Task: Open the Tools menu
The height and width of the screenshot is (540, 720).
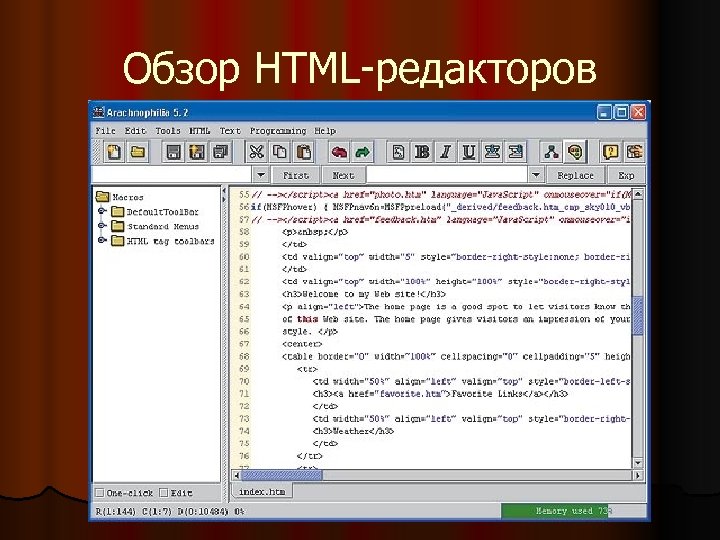Action: (168, 131)
